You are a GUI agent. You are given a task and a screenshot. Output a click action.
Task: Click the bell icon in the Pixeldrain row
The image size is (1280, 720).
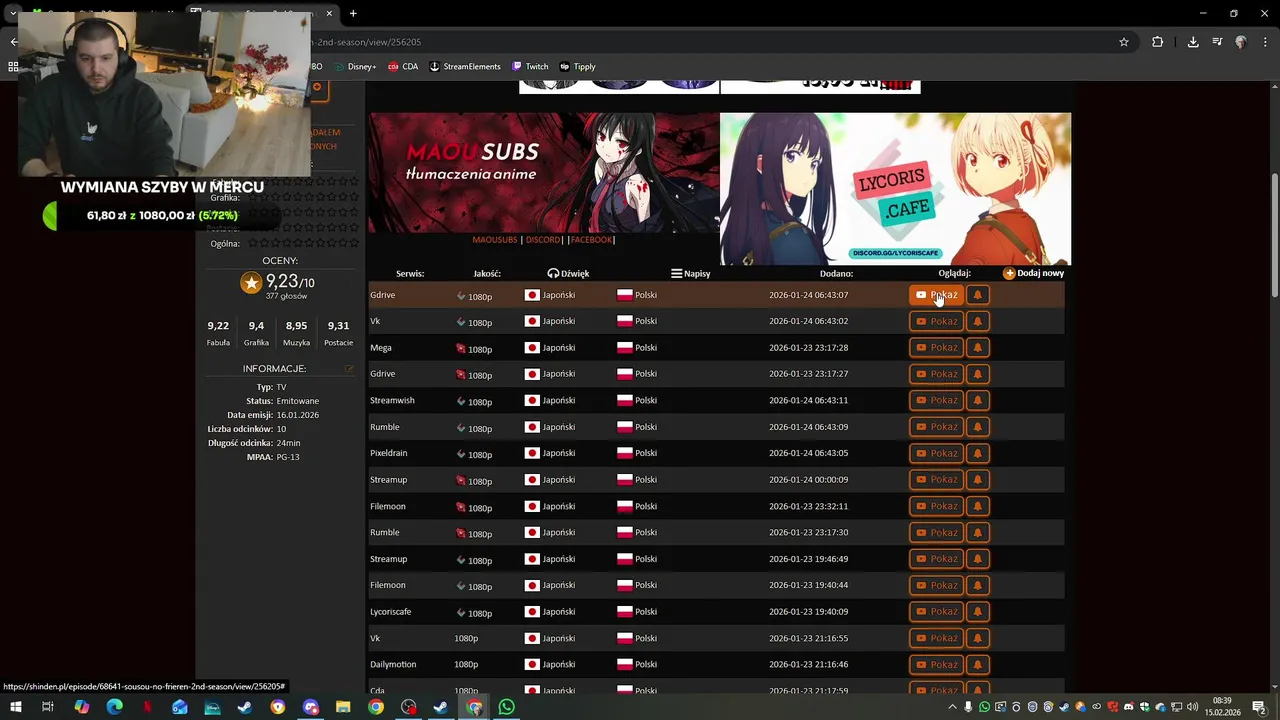click(x=978, y=453)
